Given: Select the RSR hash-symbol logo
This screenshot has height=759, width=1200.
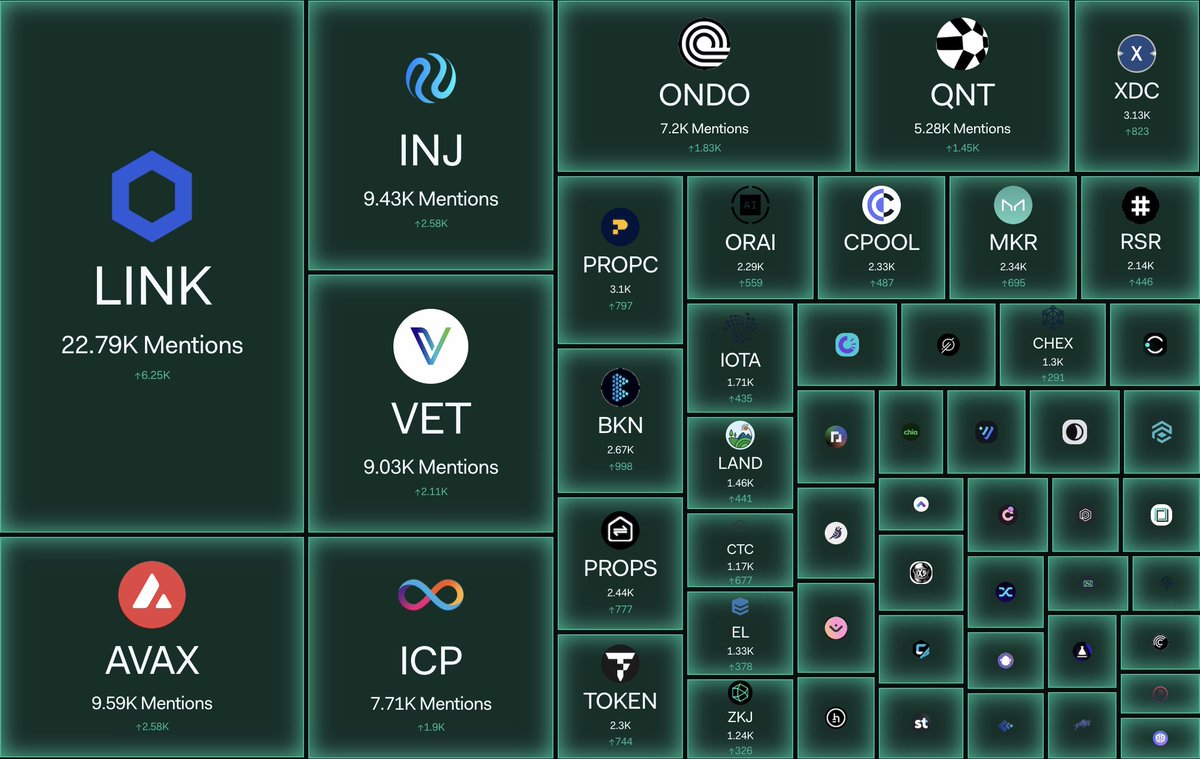Looking at the screenshot, I should [x=1140, y=205].
